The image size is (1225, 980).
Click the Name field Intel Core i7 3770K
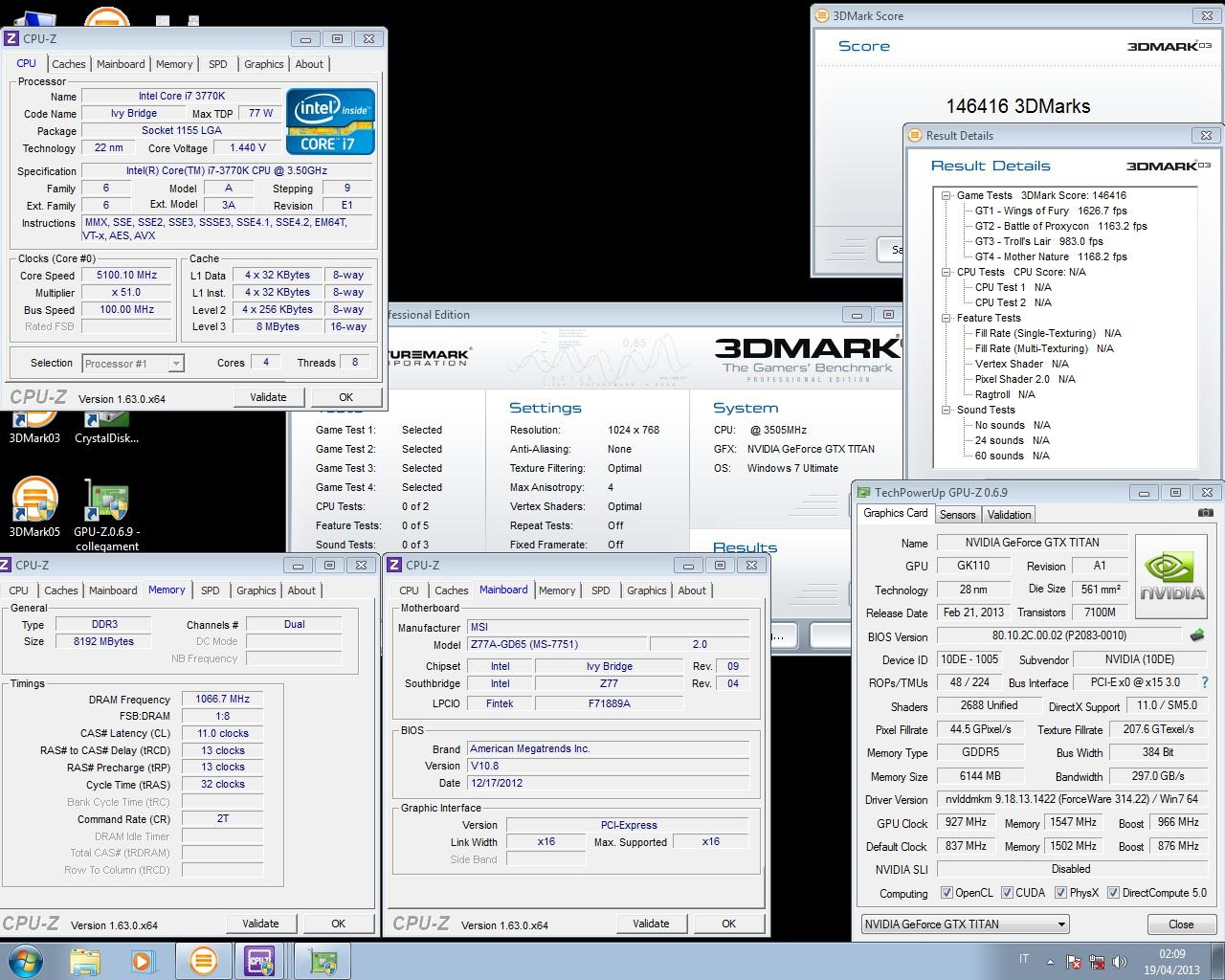tap(181, 96)
